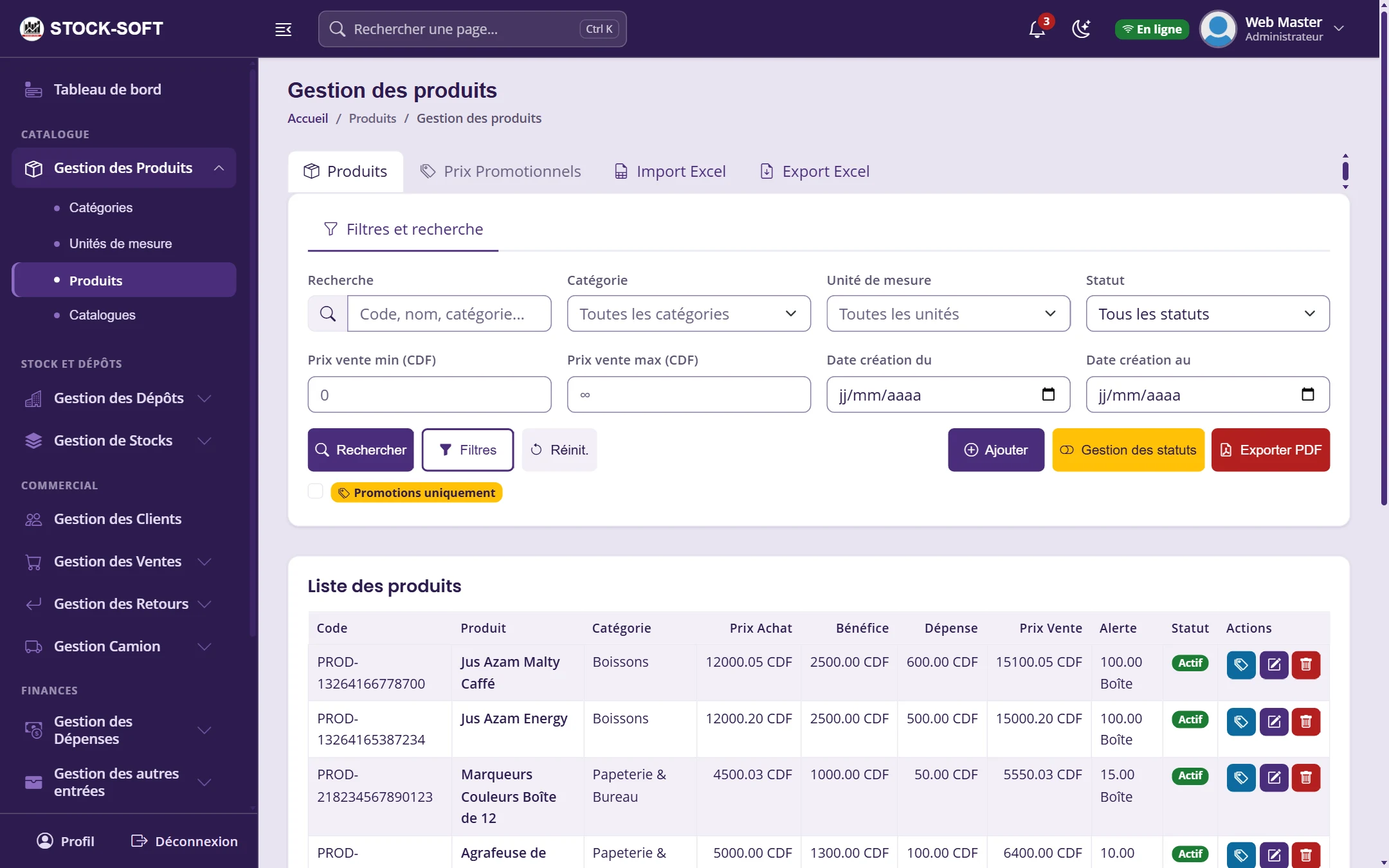Open the Unité de mesure dropdown

coord(948,314)
